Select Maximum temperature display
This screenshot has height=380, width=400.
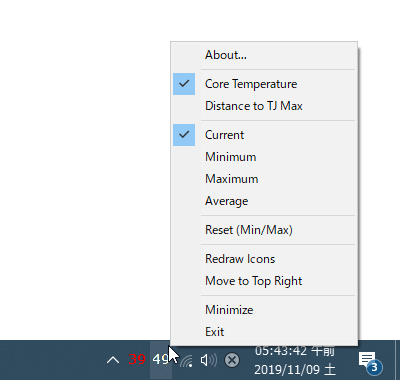click(x=264, y=179)
